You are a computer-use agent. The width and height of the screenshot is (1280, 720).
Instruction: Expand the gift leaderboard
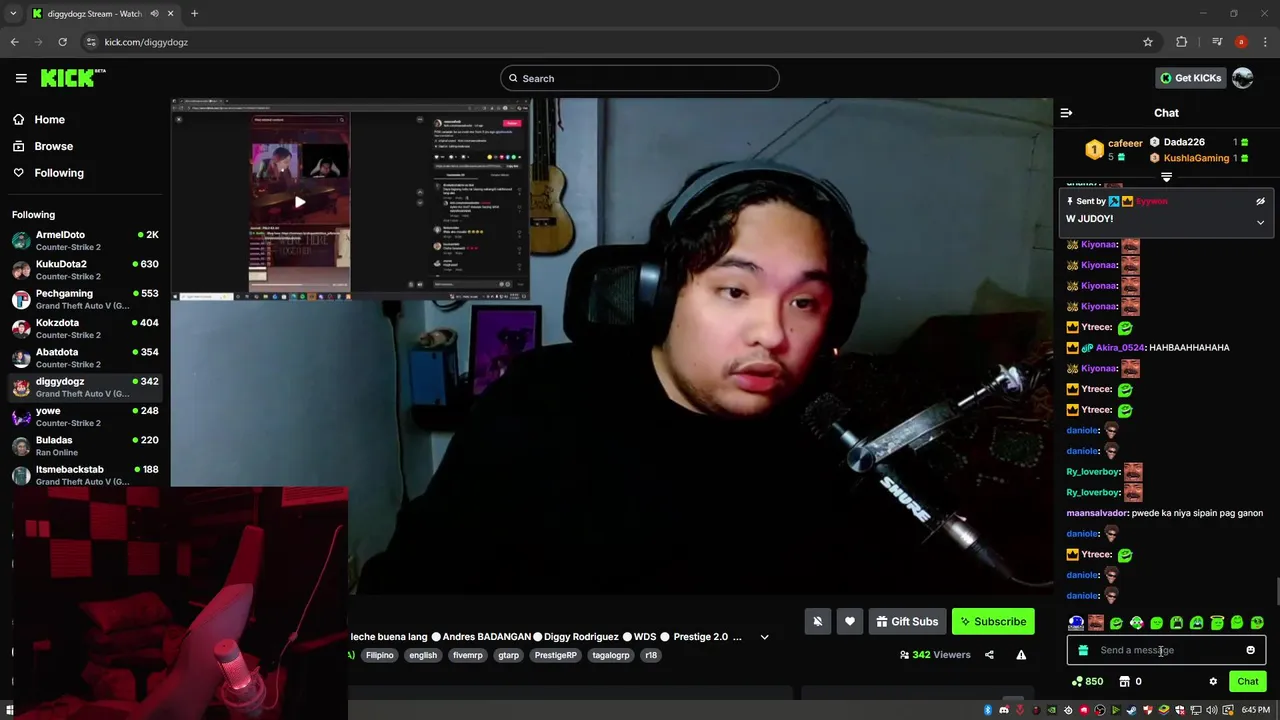pyautogui.click(x=1166, y=177)
